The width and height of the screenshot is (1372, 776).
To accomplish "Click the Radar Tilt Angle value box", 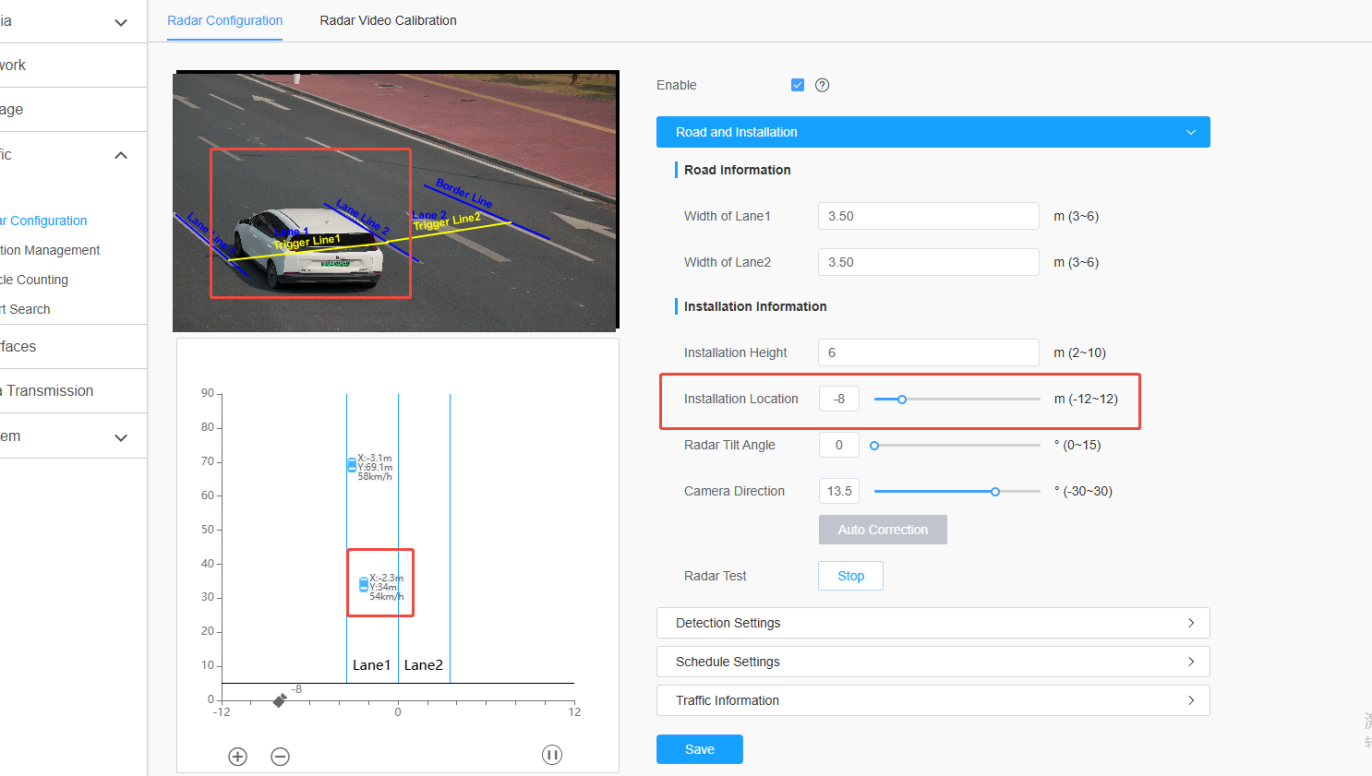I will (x=839, y=445).
